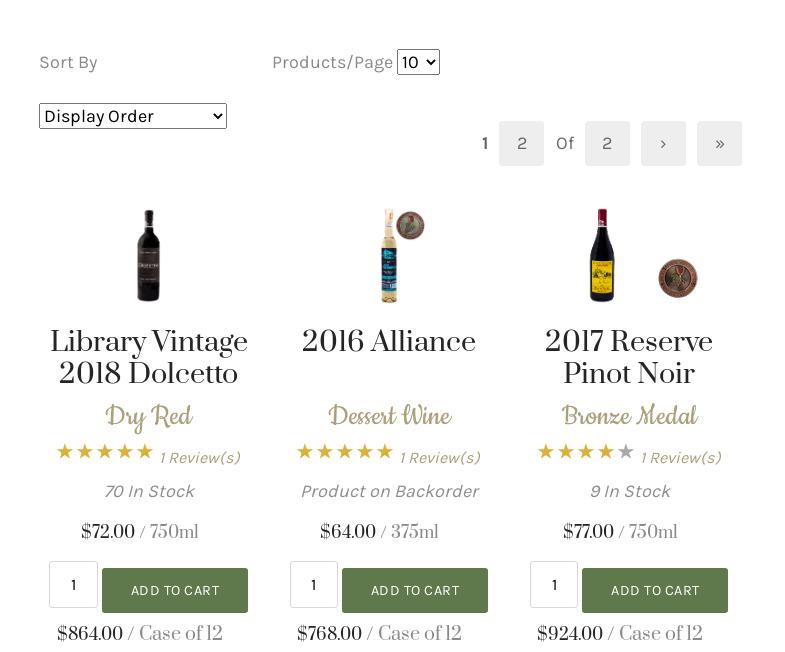Click quantity field for 2017 Reserve Pinot Noir
The image size is (785, 652).
554,584
